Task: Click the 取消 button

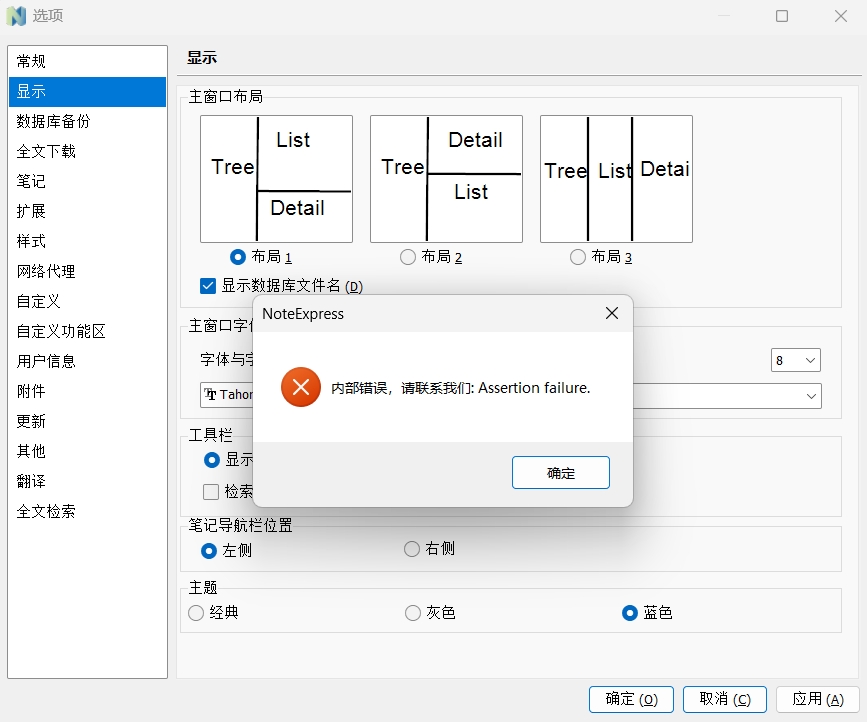Action: pos(723,699)
